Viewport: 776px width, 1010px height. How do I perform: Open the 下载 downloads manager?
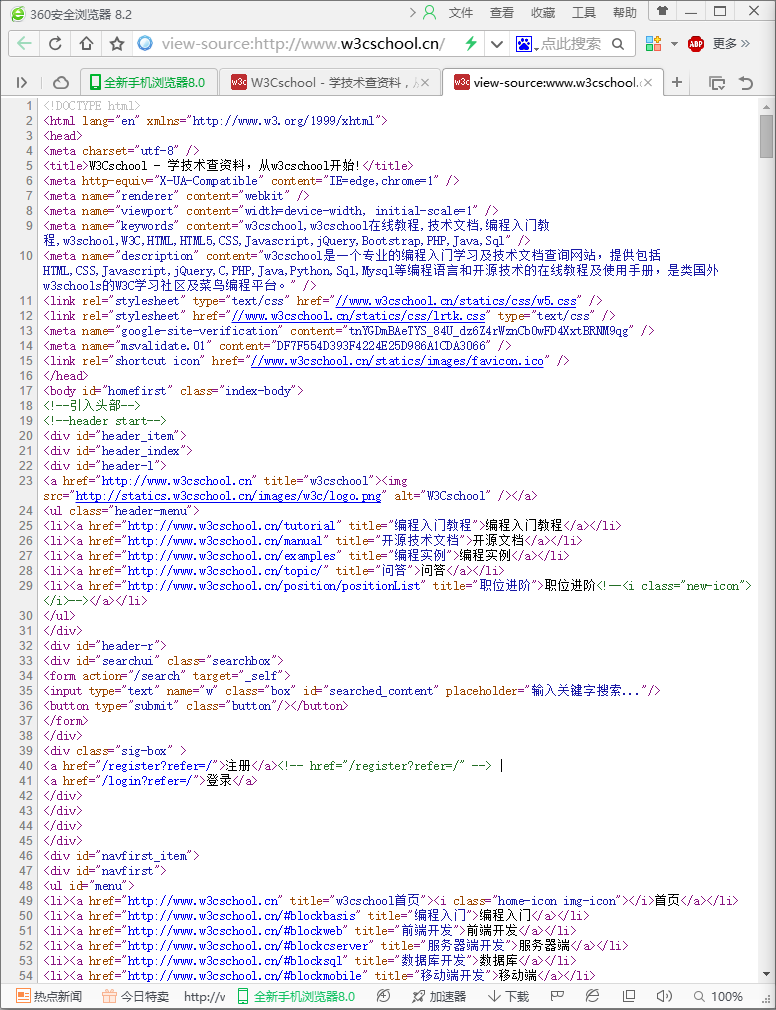pos(508,996)
